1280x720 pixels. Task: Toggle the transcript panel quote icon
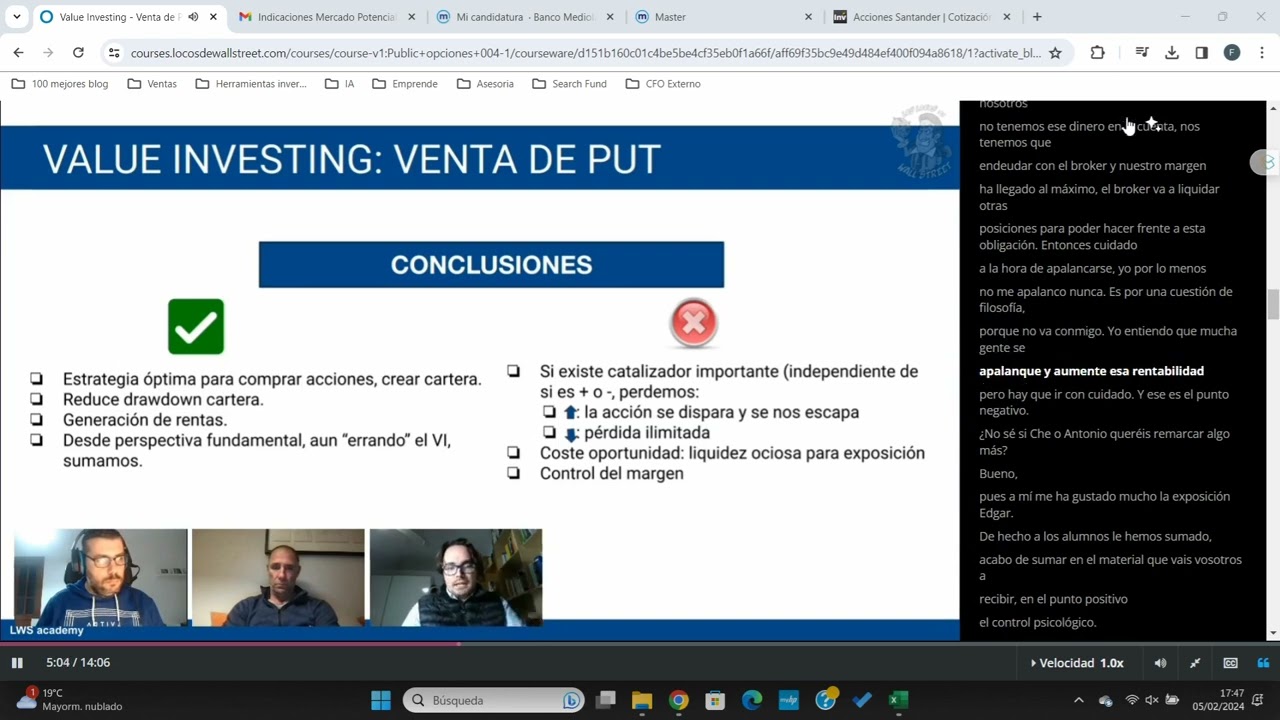pos(1263,663)
